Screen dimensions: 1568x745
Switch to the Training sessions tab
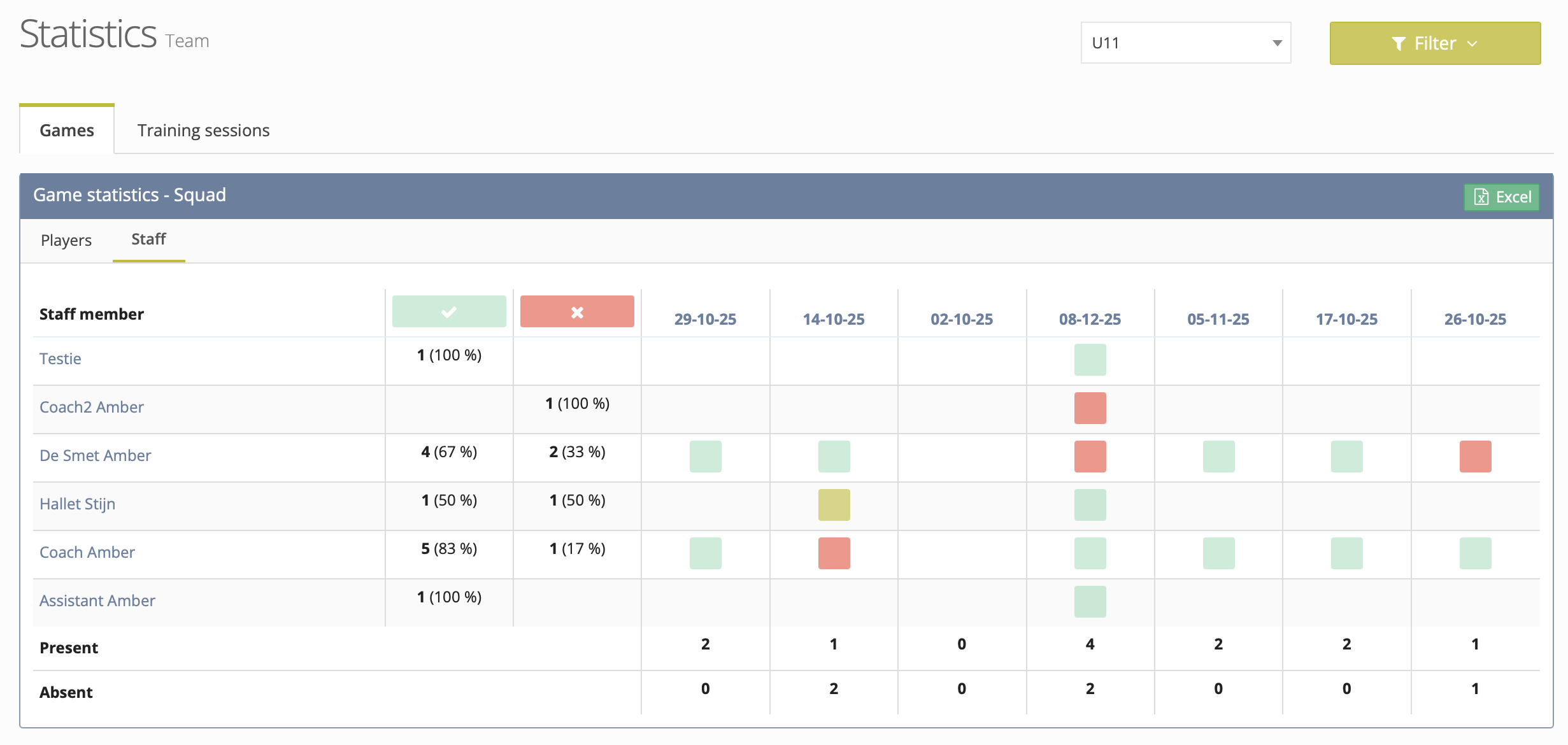[203, 131]
